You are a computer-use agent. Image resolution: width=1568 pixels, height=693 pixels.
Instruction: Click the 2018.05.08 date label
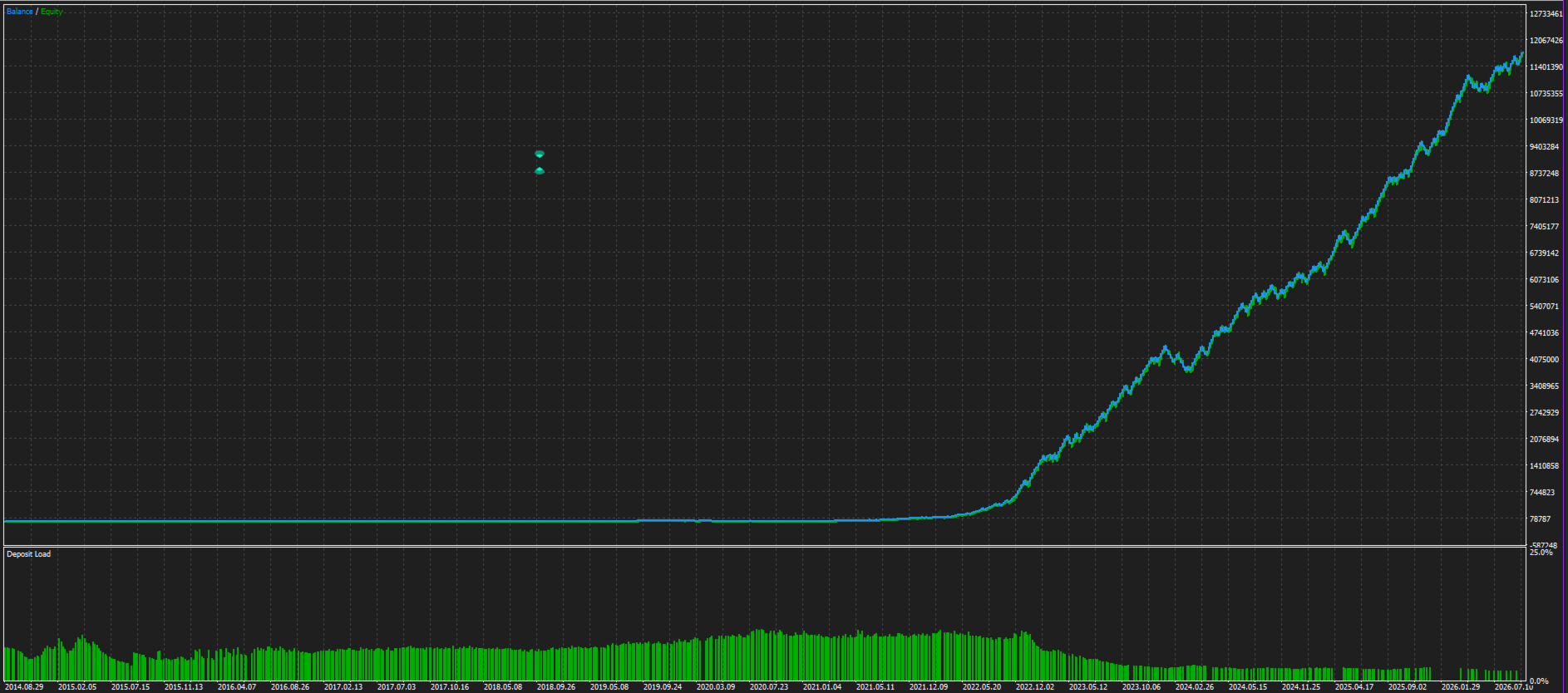[503, 687]
